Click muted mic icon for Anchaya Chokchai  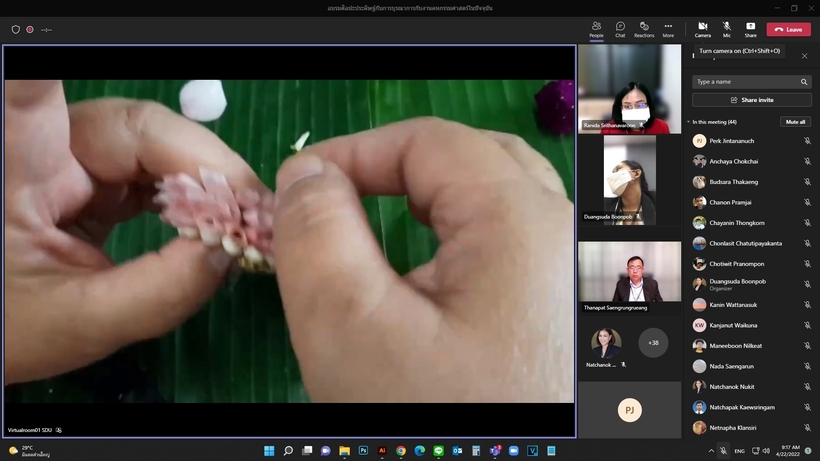807,162
